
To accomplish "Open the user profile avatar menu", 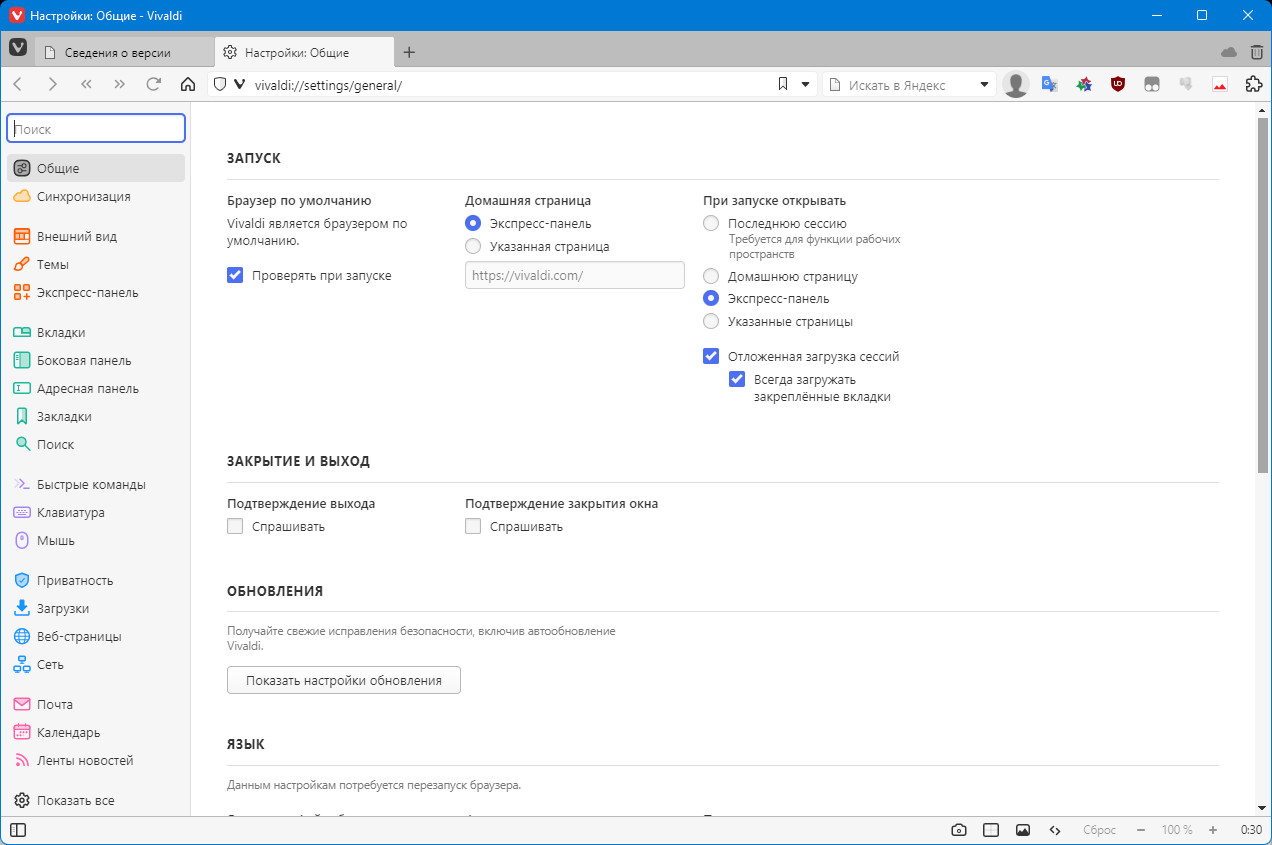I will [1016, 85].
